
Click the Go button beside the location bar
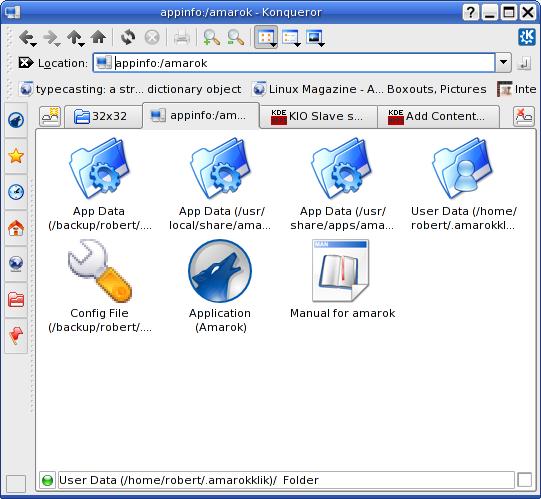pyautogui.click(x=524, y=63)
